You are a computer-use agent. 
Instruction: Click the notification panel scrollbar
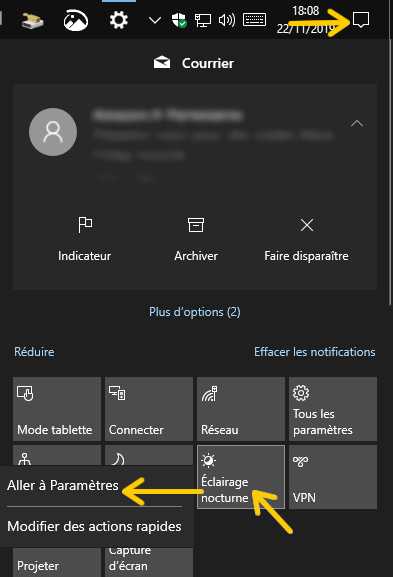(x=390, y=173)
